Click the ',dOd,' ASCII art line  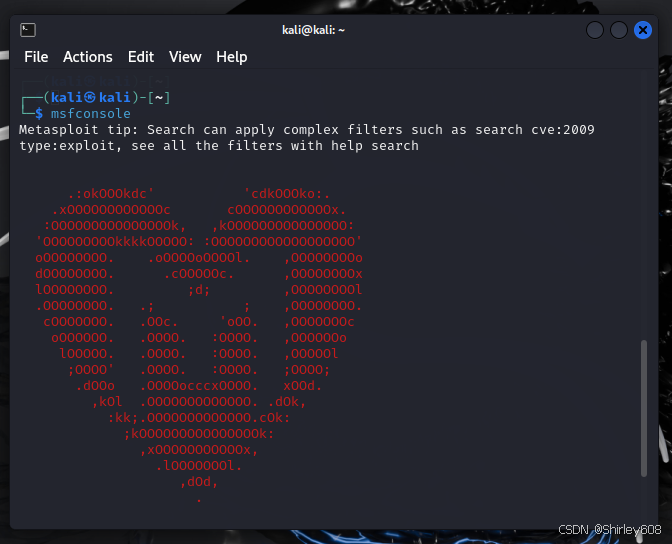pos(199,482)
